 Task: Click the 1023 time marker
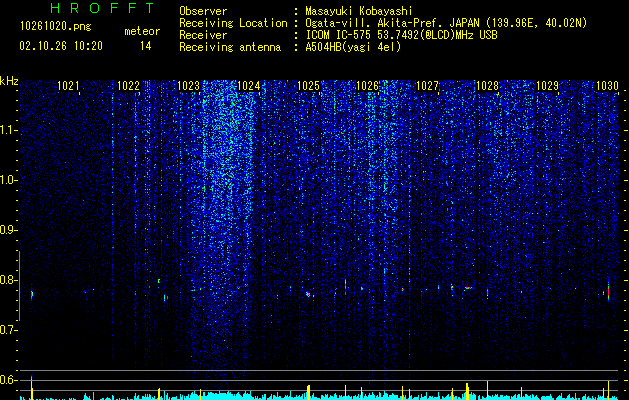pos(189,85)
